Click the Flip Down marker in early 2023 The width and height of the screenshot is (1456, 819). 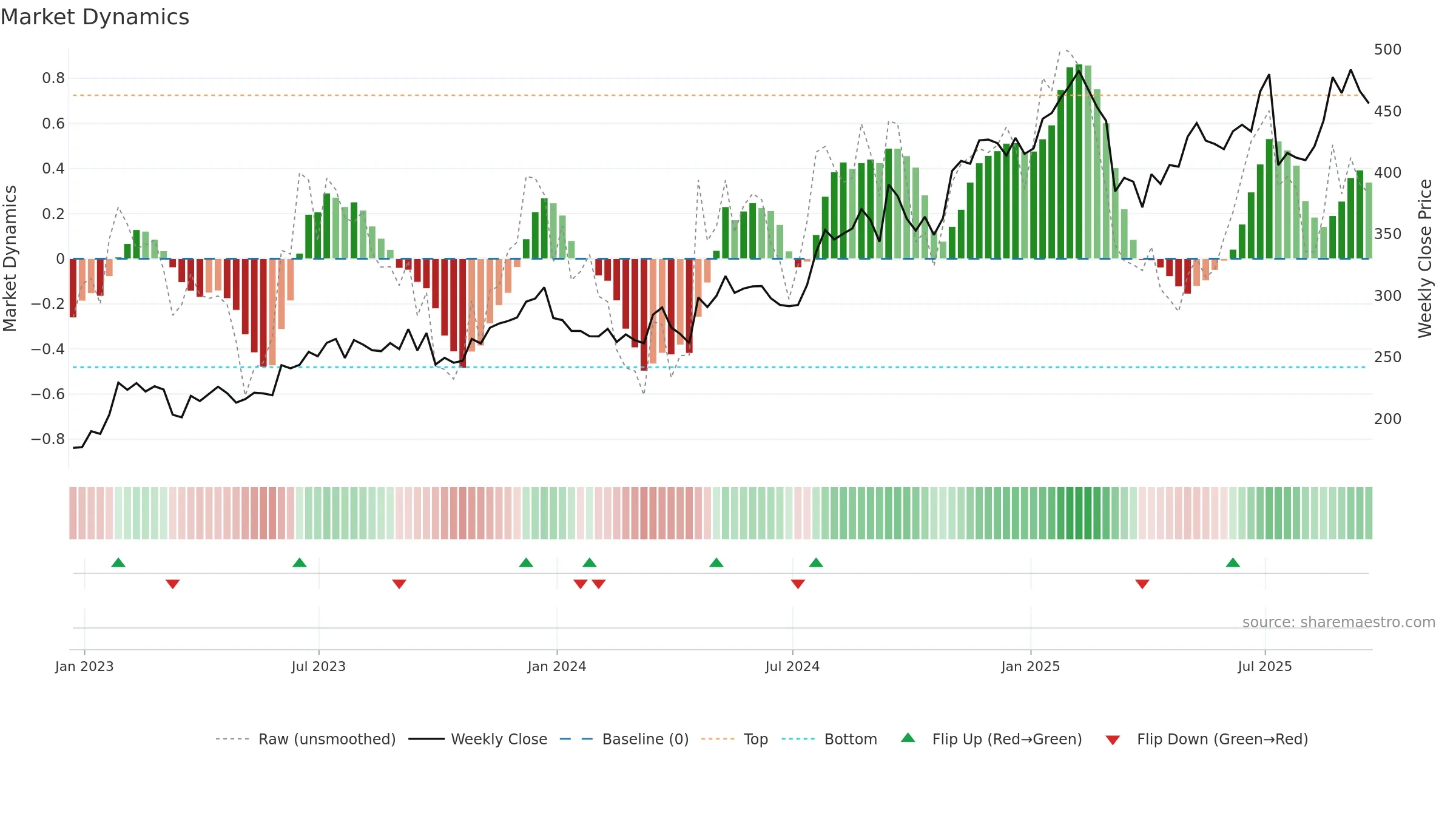(x=173, y=584)
